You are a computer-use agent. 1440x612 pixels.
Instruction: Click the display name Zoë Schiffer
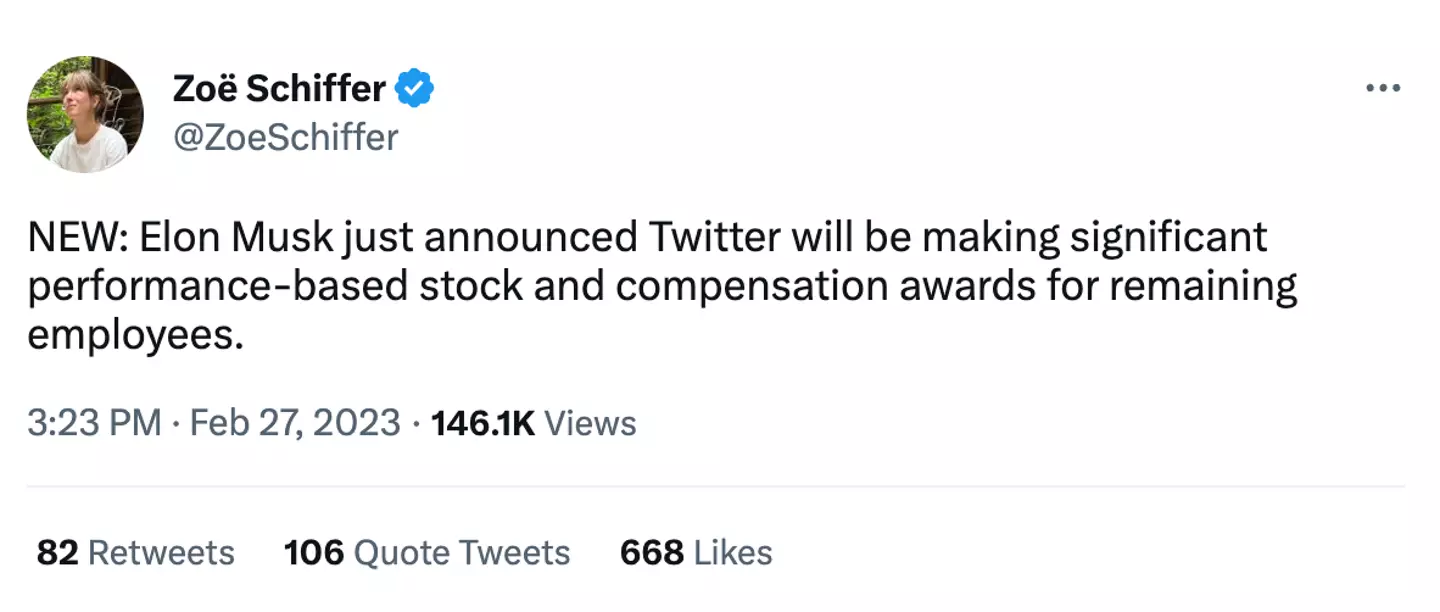tap(280, 88)
